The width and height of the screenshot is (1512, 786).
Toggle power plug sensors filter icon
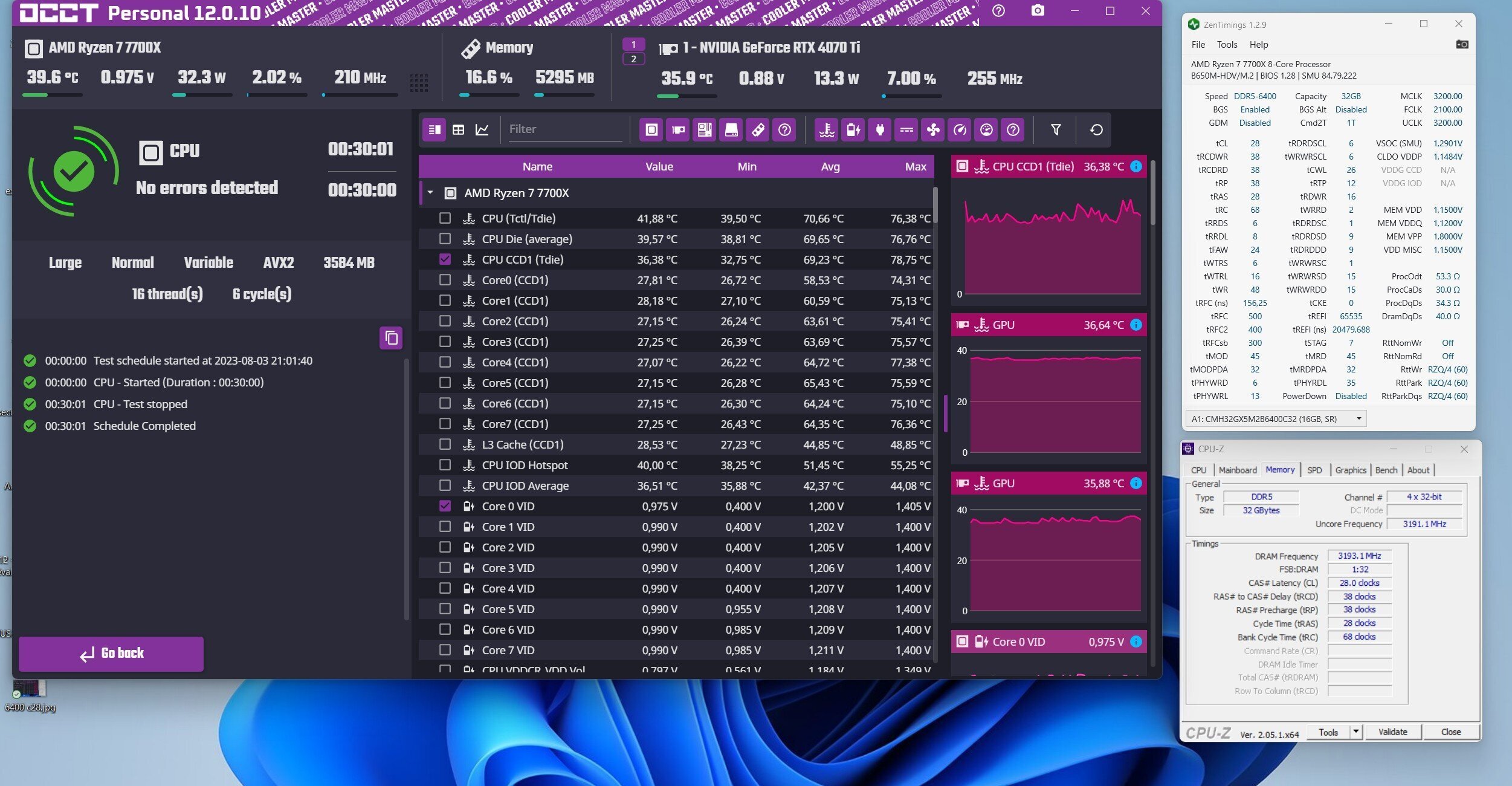tap(880, 129)
